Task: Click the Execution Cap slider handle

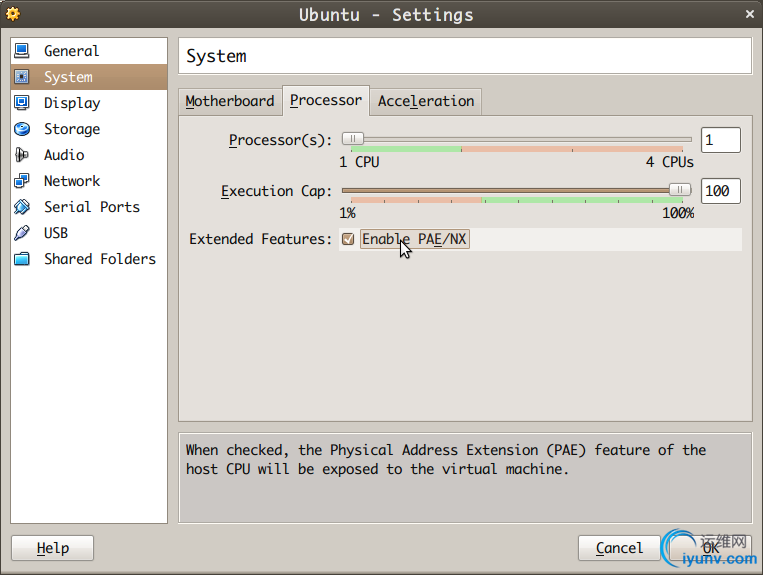Action: [680, 189]
